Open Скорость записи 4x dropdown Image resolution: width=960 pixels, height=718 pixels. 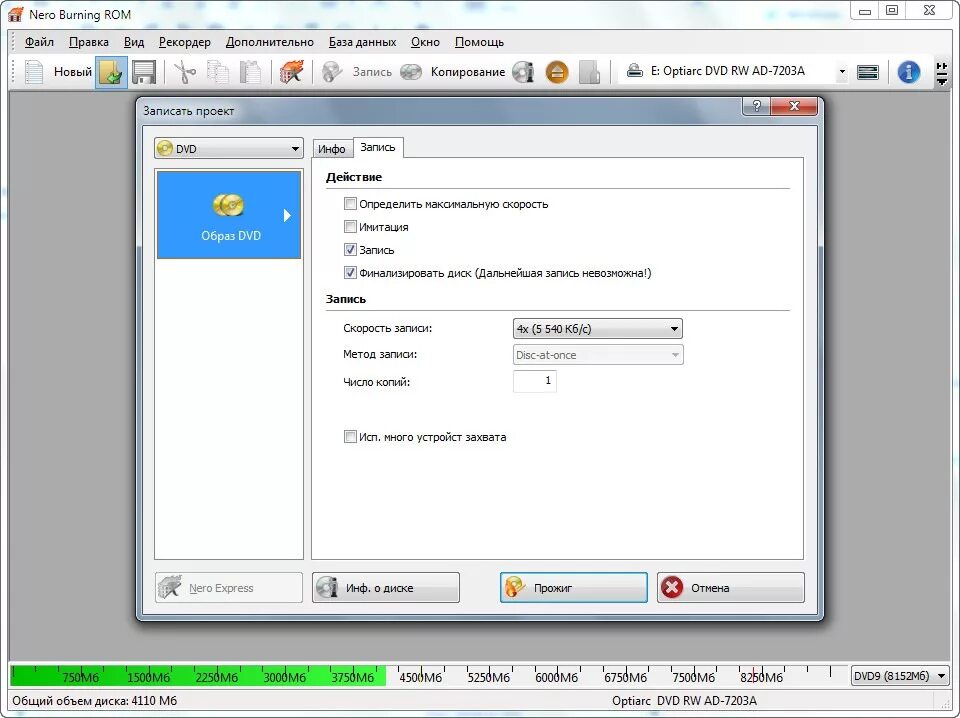click(598, 329)
